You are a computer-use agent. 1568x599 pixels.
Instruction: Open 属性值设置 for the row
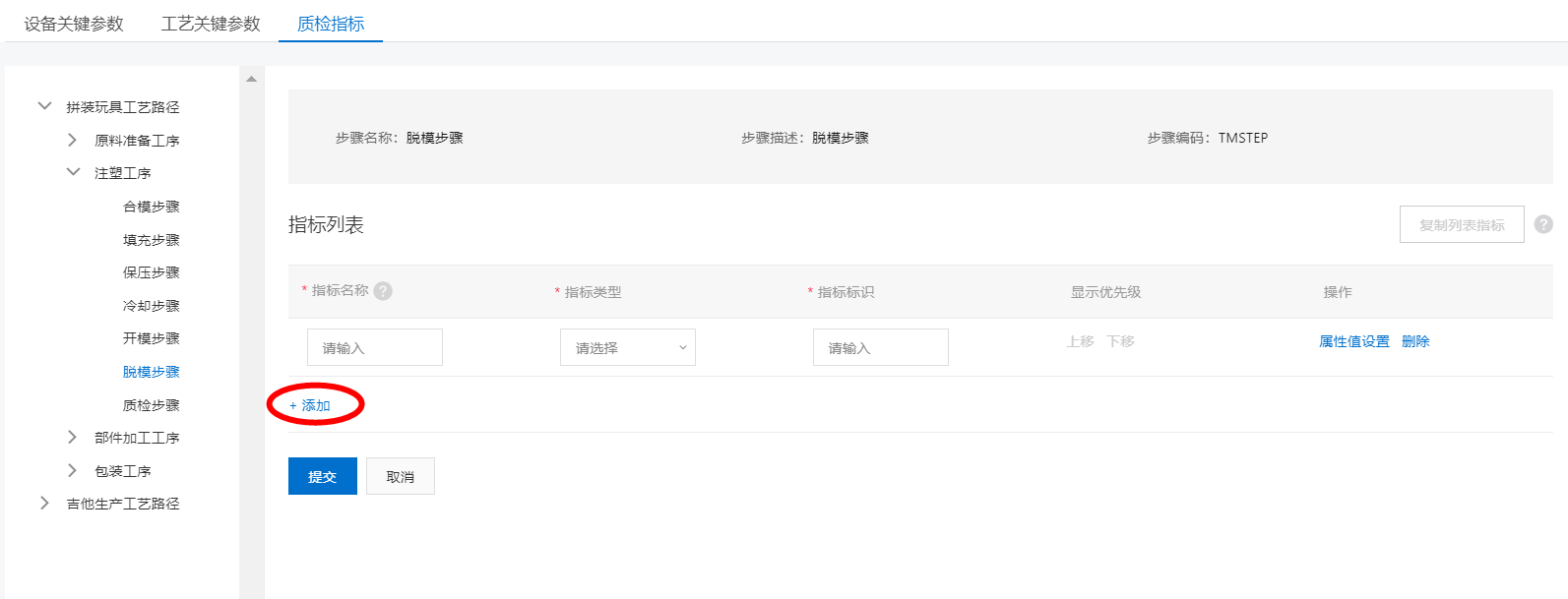pyautogui.click(x=1354, y=341)
